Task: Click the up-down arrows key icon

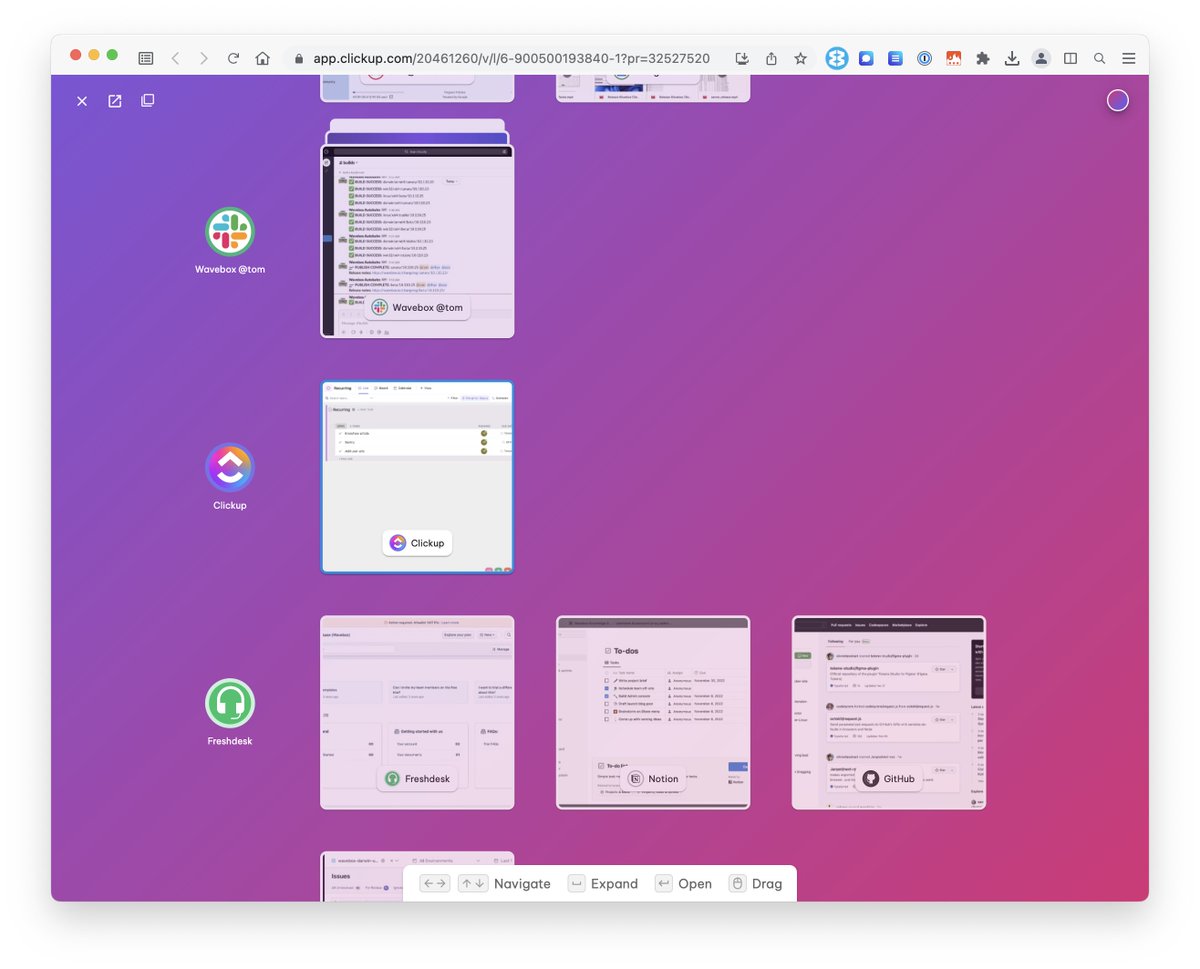Action: tap(473, 884)
